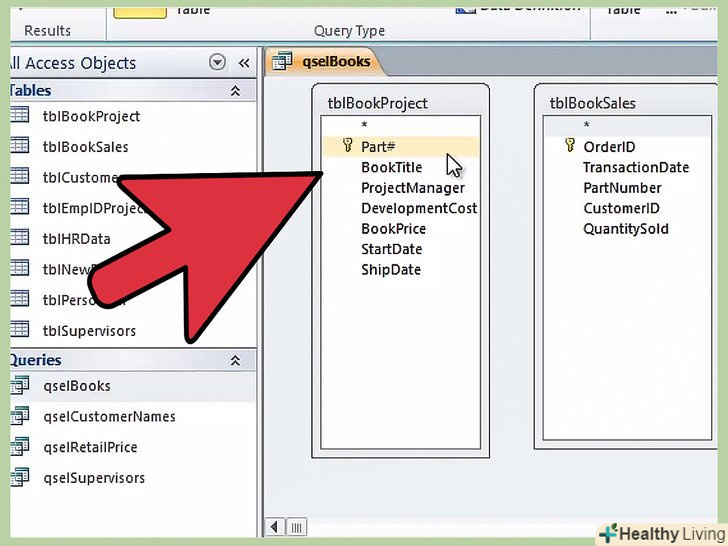This screenshot has height=546, width=728.
Task: Click the key icon next to OrderID
Action: 570,145
